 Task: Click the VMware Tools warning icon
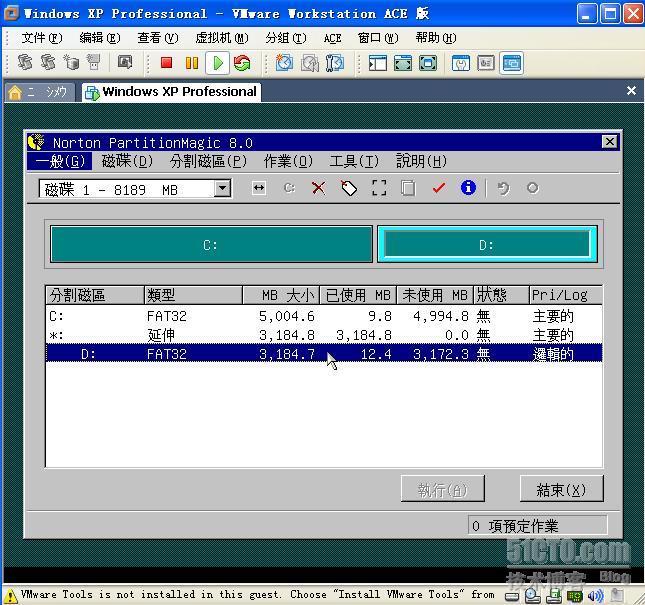point(10,595)
